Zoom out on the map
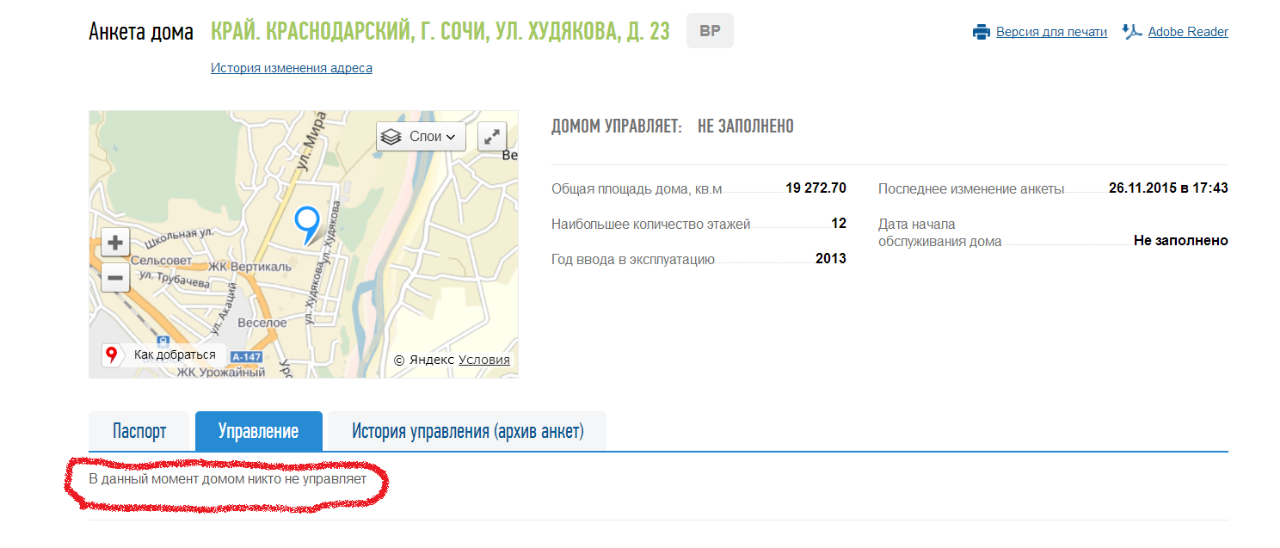The image size is (1280, 548). pos(115,277)
